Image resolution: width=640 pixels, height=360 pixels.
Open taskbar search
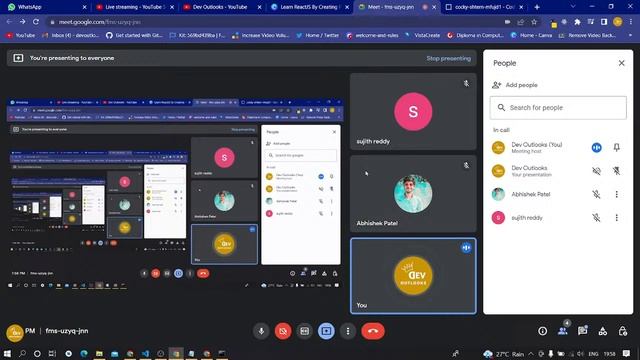[x=22, y=353]
